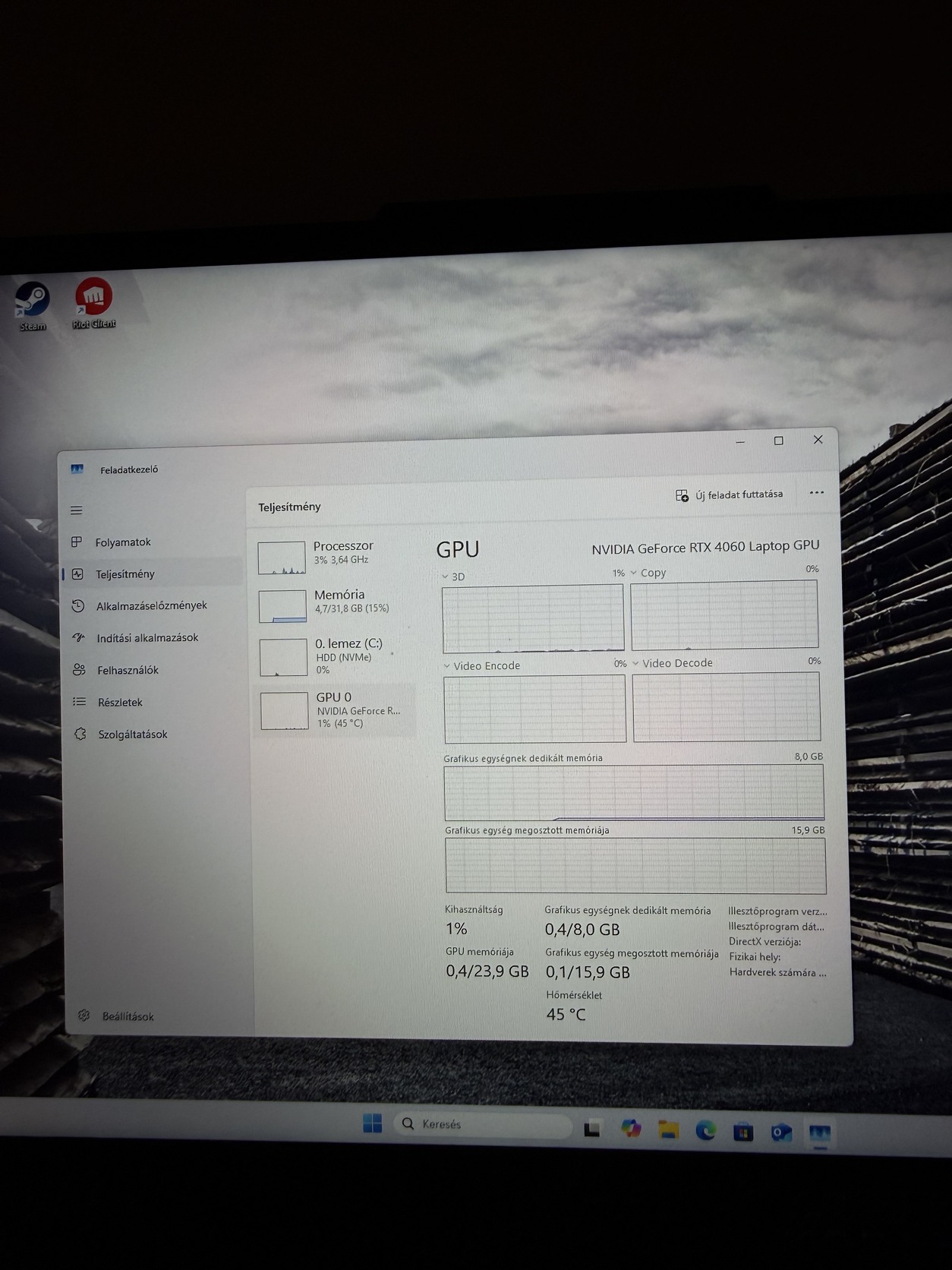This screenshot has height=1270, width=952.
Task: Open Alkalmazáselőzmények in sidebar
Action: click(x=152, y=605)
